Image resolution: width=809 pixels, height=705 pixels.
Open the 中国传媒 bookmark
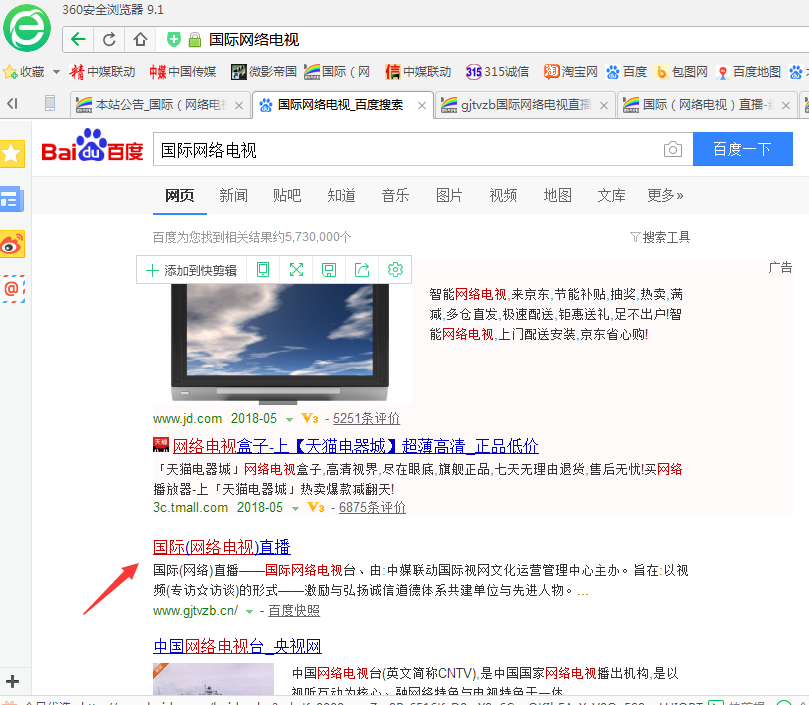click(x=183, y=72)
